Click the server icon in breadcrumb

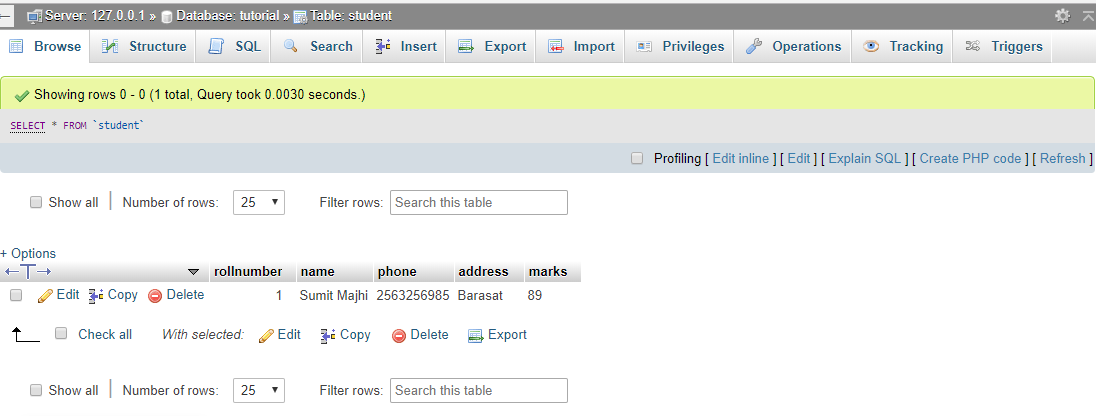35,16
